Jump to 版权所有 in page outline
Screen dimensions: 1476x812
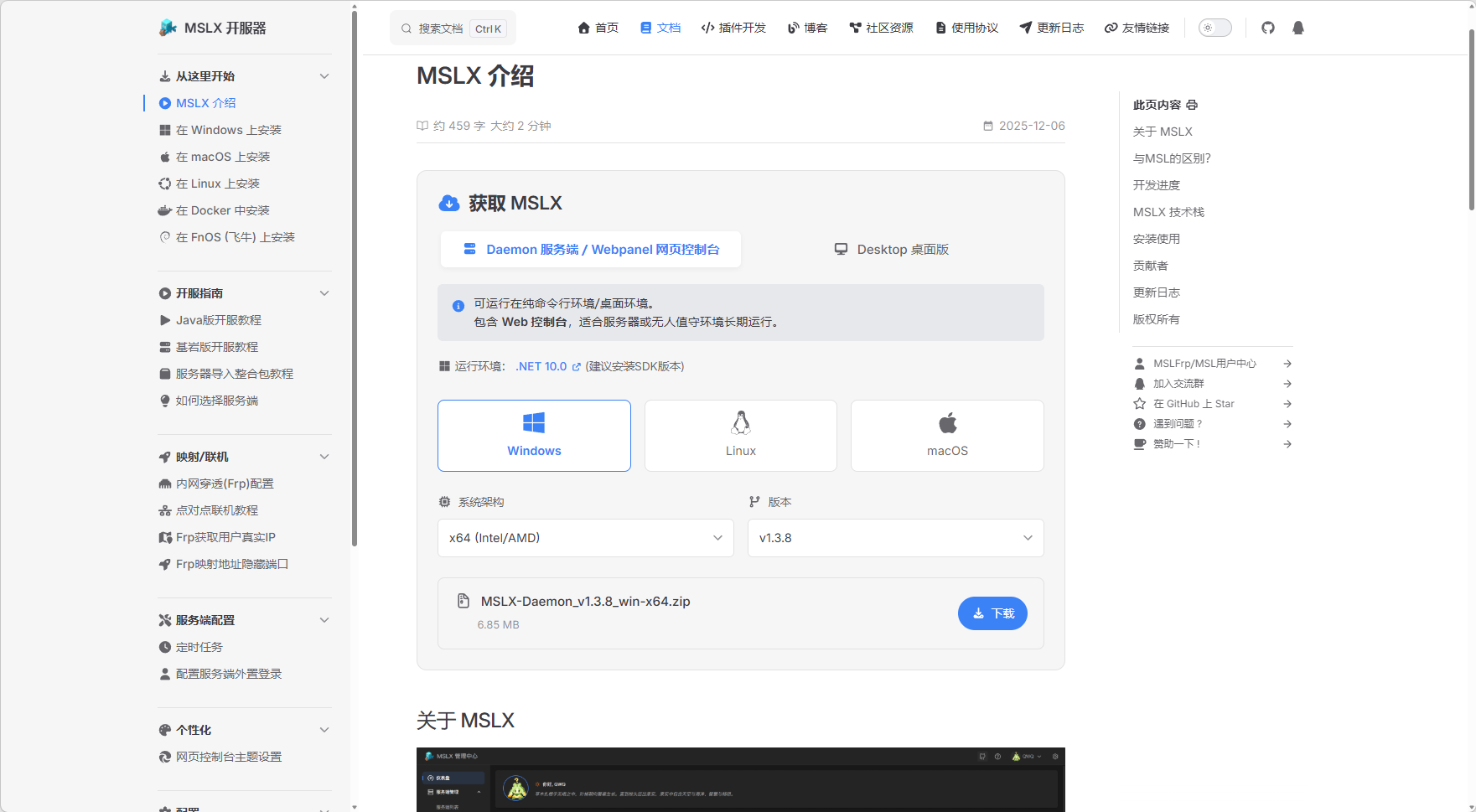[1157, 319]
